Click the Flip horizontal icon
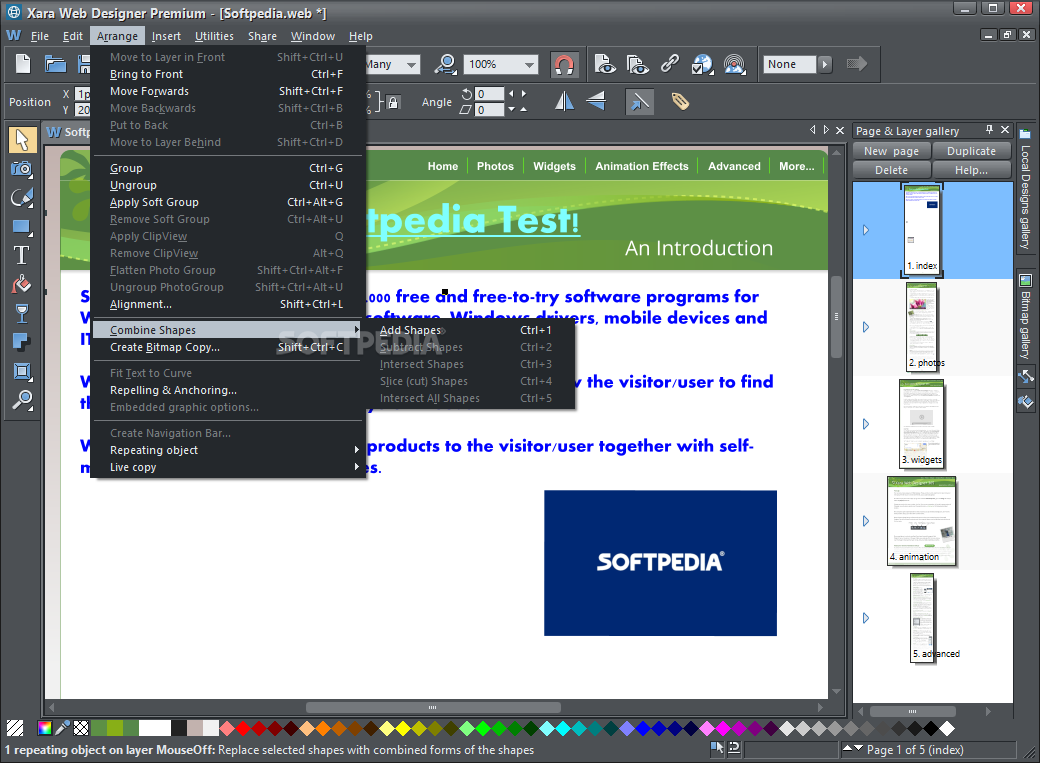1040x763 pixels. coord(564,102)
